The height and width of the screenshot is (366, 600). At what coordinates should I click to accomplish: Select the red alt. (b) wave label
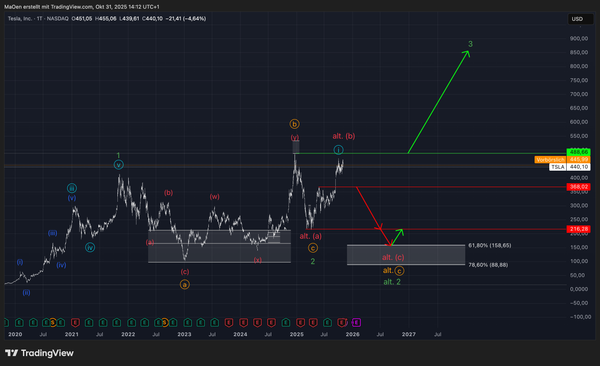click(x=344, y=136)
